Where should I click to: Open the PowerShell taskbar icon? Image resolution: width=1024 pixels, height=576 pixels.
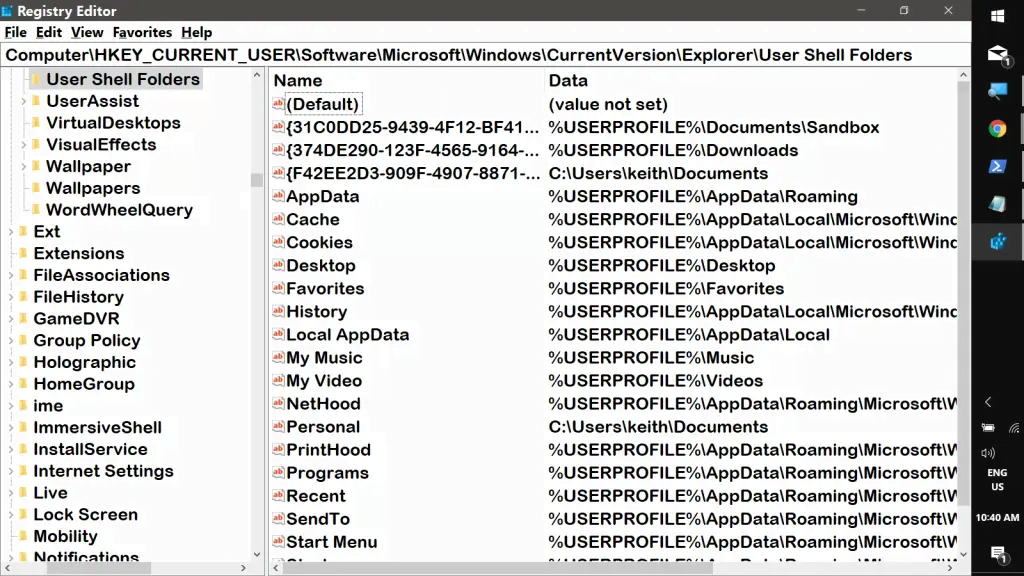(997, 166)
